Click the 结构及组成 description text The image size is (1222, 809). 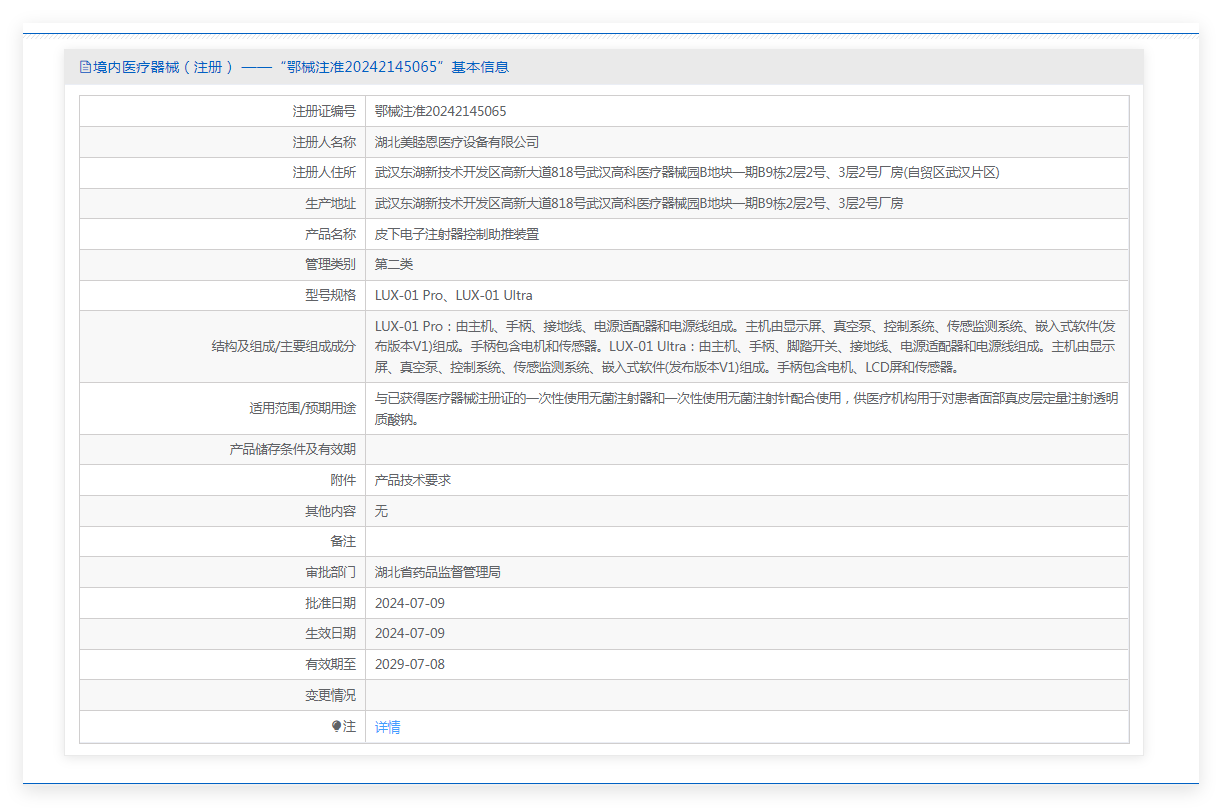(745, 346)
